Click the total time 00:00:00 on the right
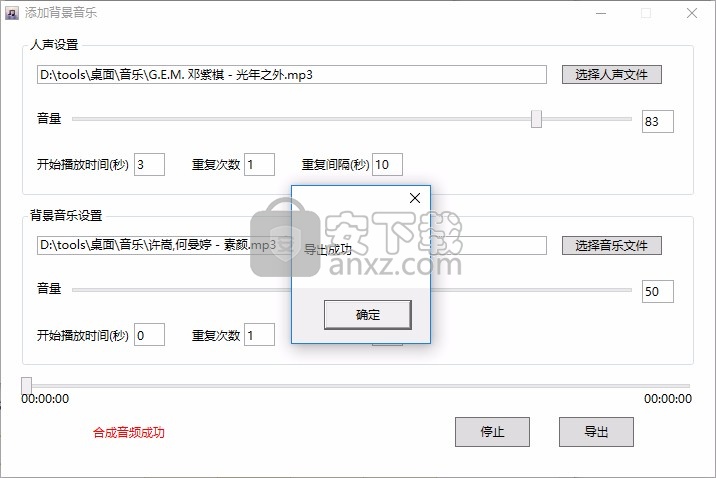Image resolution: width=716 pixels, height=478 pixels. click(668, 399)
